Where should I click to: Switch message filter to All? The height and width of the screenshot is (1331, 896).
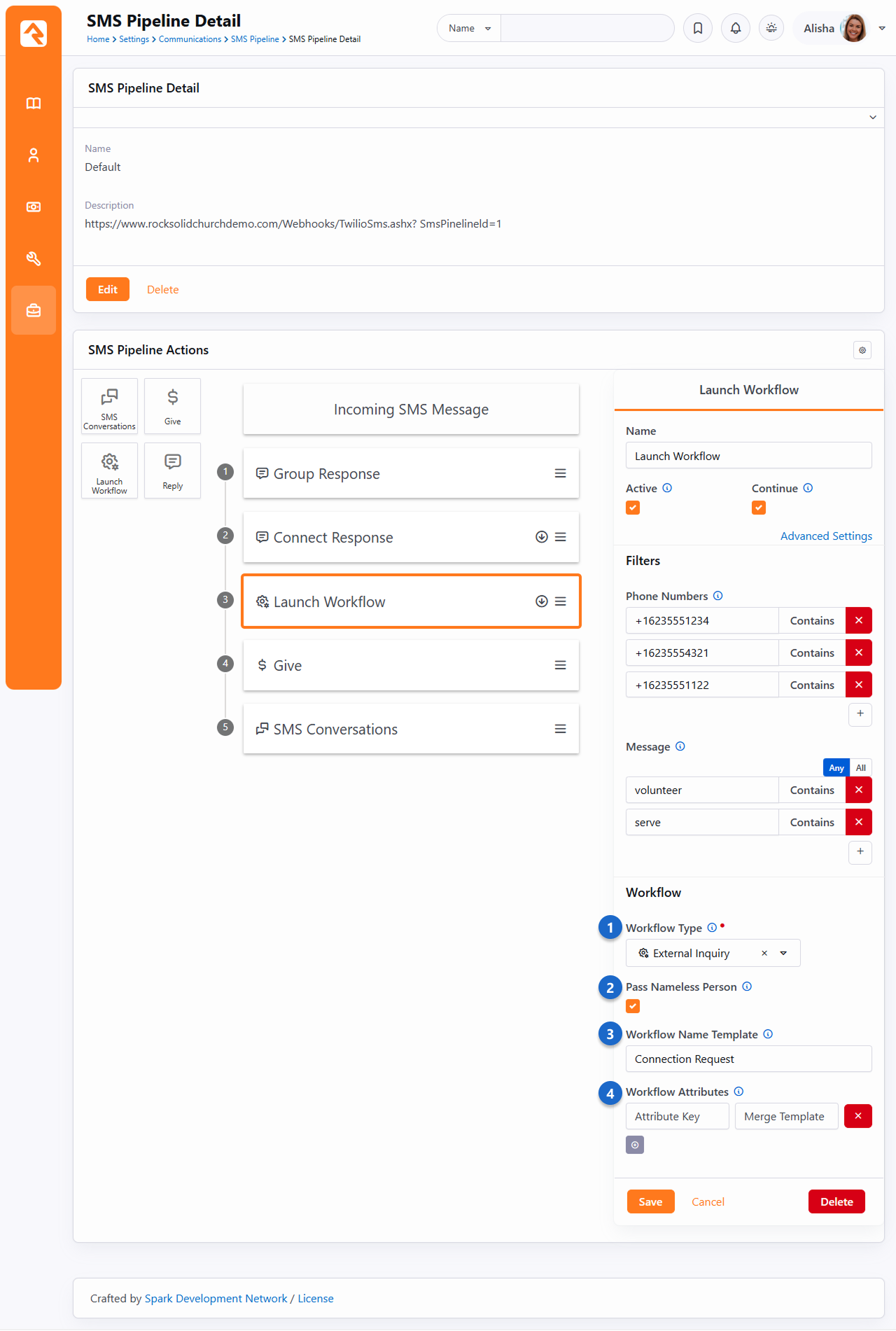tap(860, 767)
